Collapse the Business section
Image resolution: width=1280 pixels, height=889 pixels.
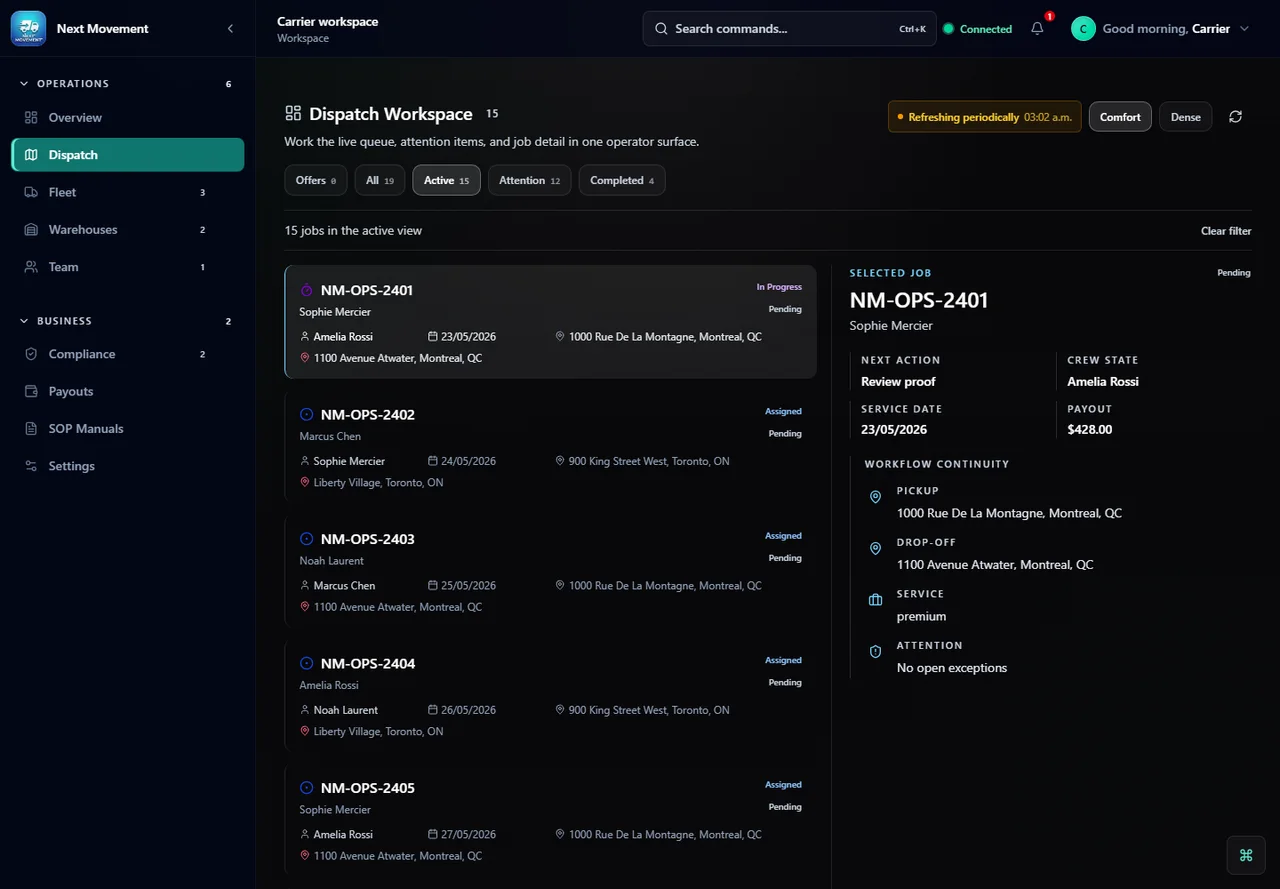(25, 321)
